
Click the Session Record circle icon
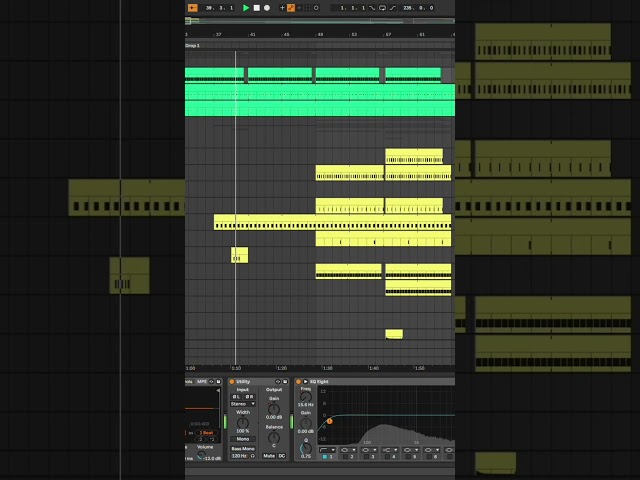pyautogui.click(x=316, y=8)
